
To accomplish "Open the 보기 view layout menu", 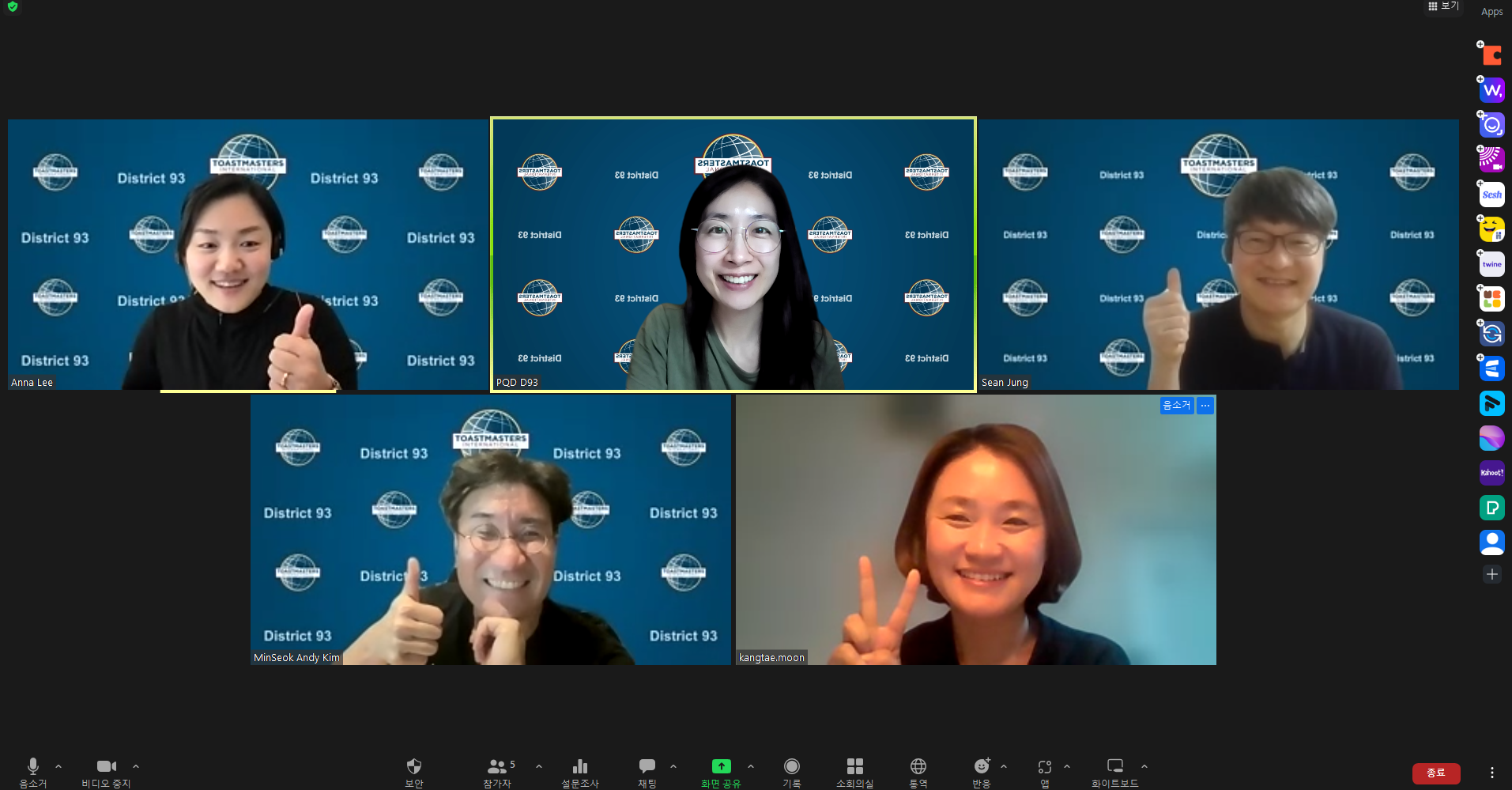I will (x=1443, y=6).
